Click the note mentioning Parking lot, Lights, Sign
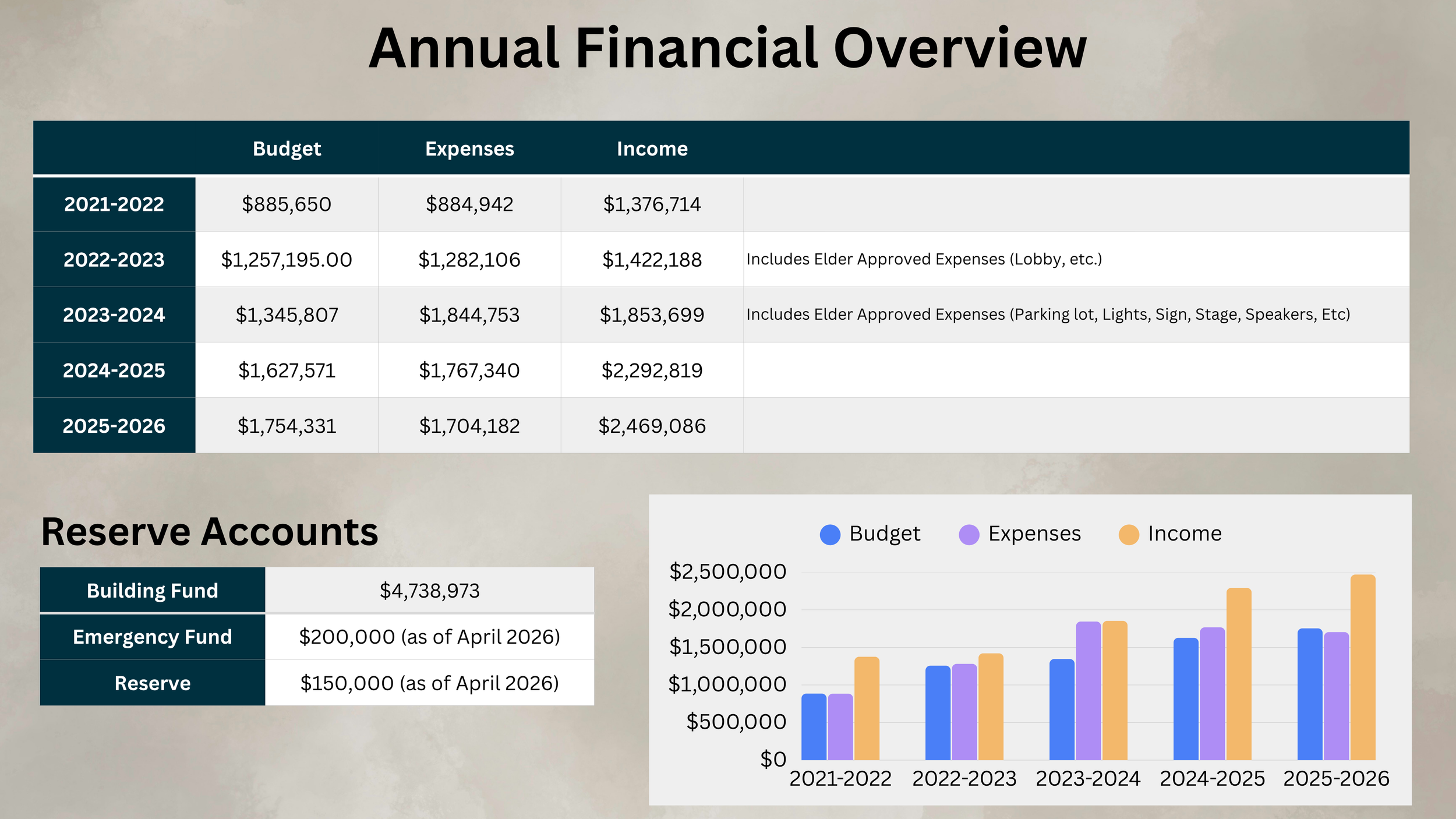Viewport: 1456px width, 819px height. coord(1048,315)
